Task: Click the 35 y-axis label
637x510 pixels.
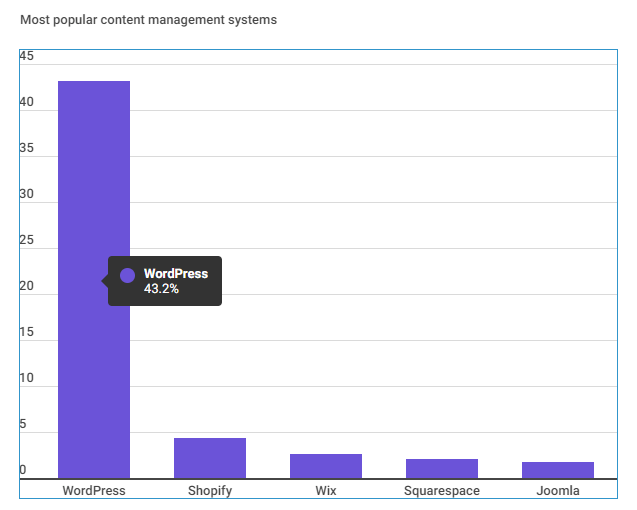Action: [27, 148]
